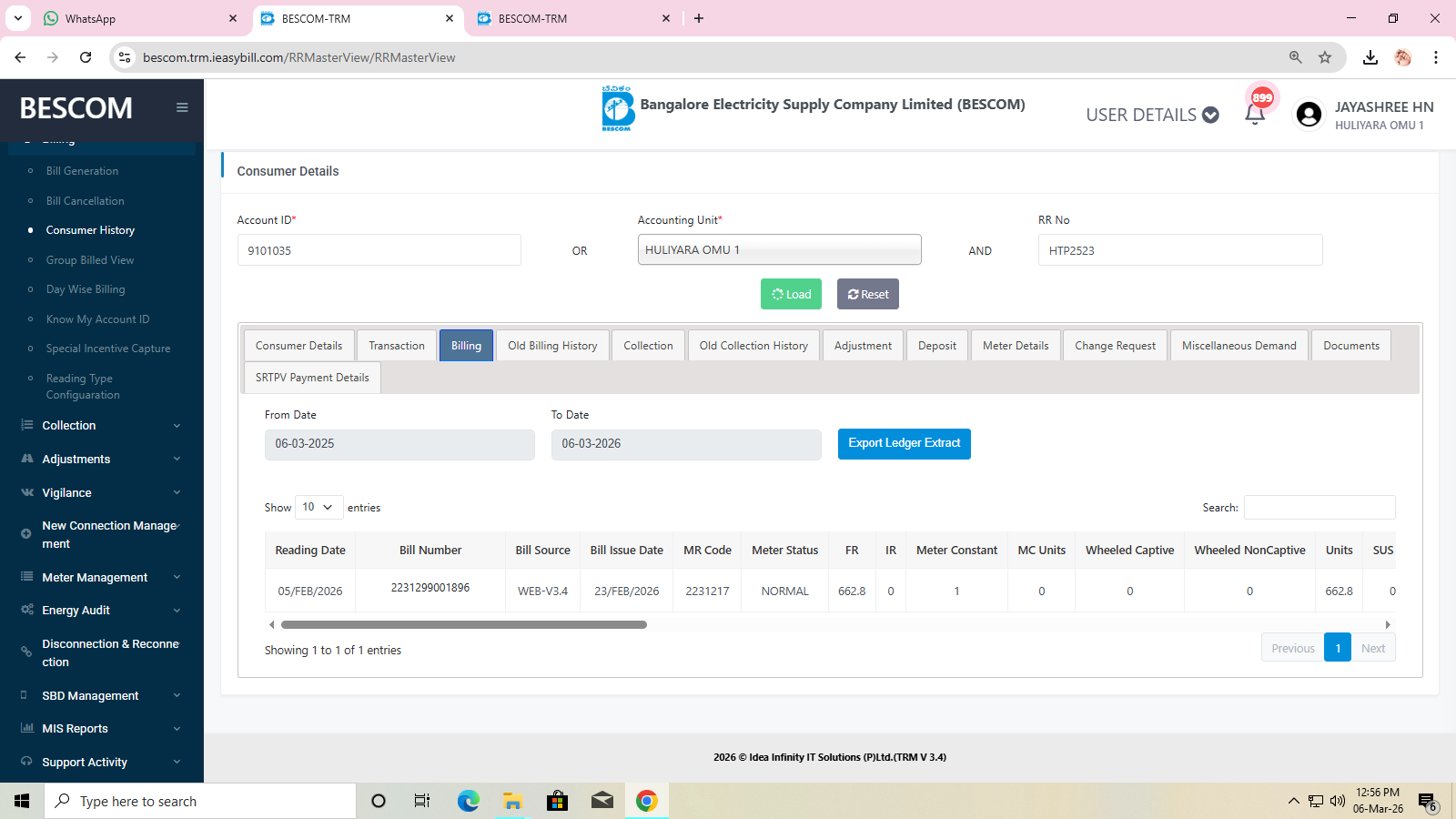Click the horizontal table scrollbar
The image size is (1456, 819).
coord(464,625)
